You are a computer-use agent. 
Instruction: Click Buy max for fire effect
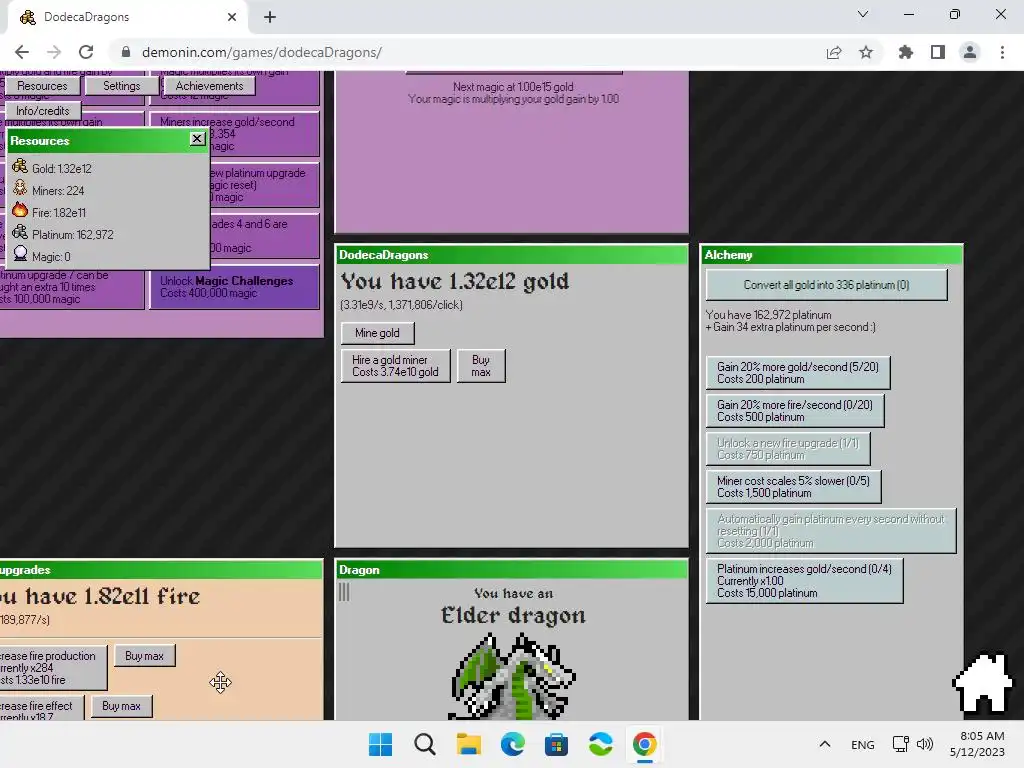point(121,706)
